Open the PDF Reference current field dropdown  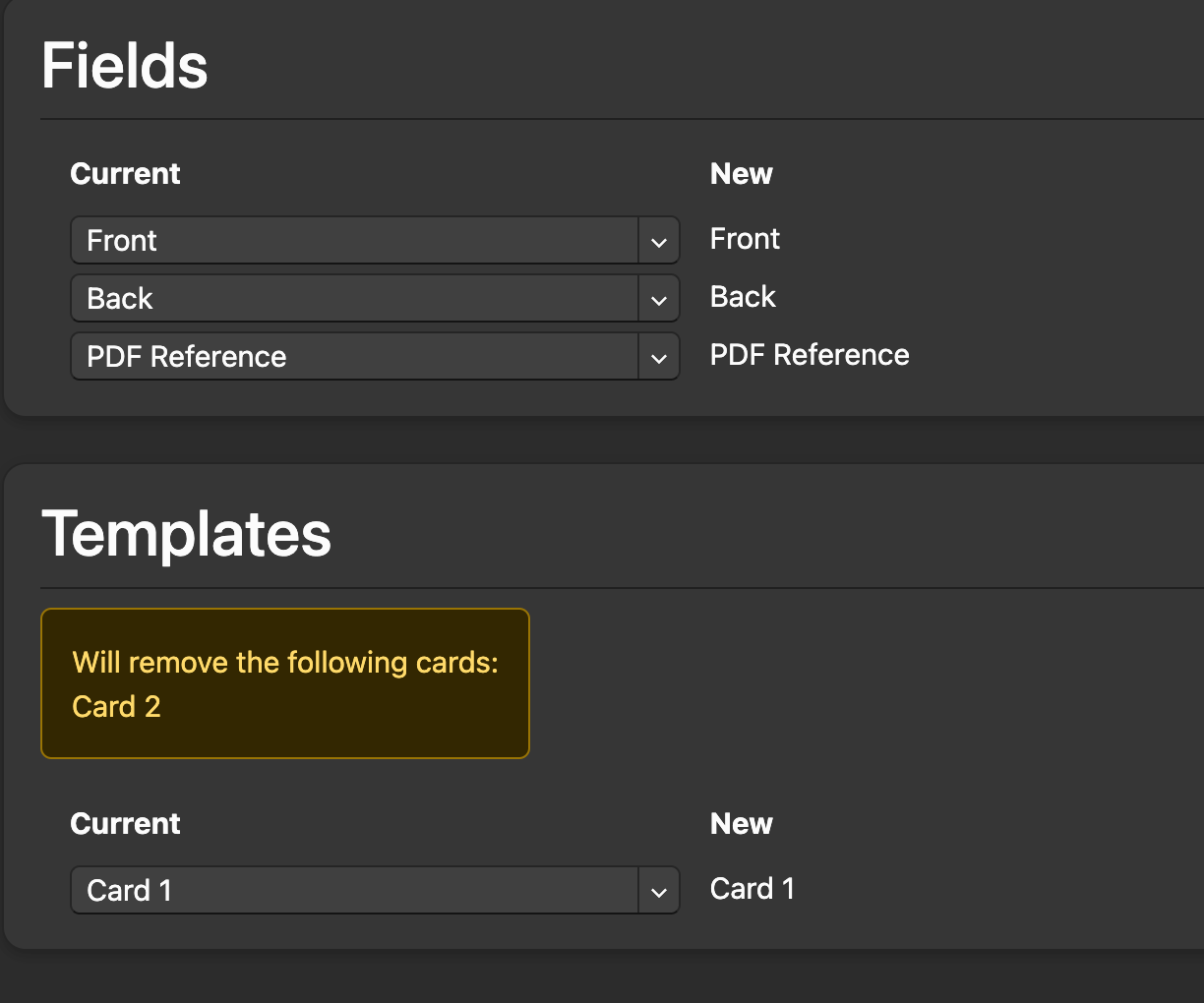click(354, 357)
